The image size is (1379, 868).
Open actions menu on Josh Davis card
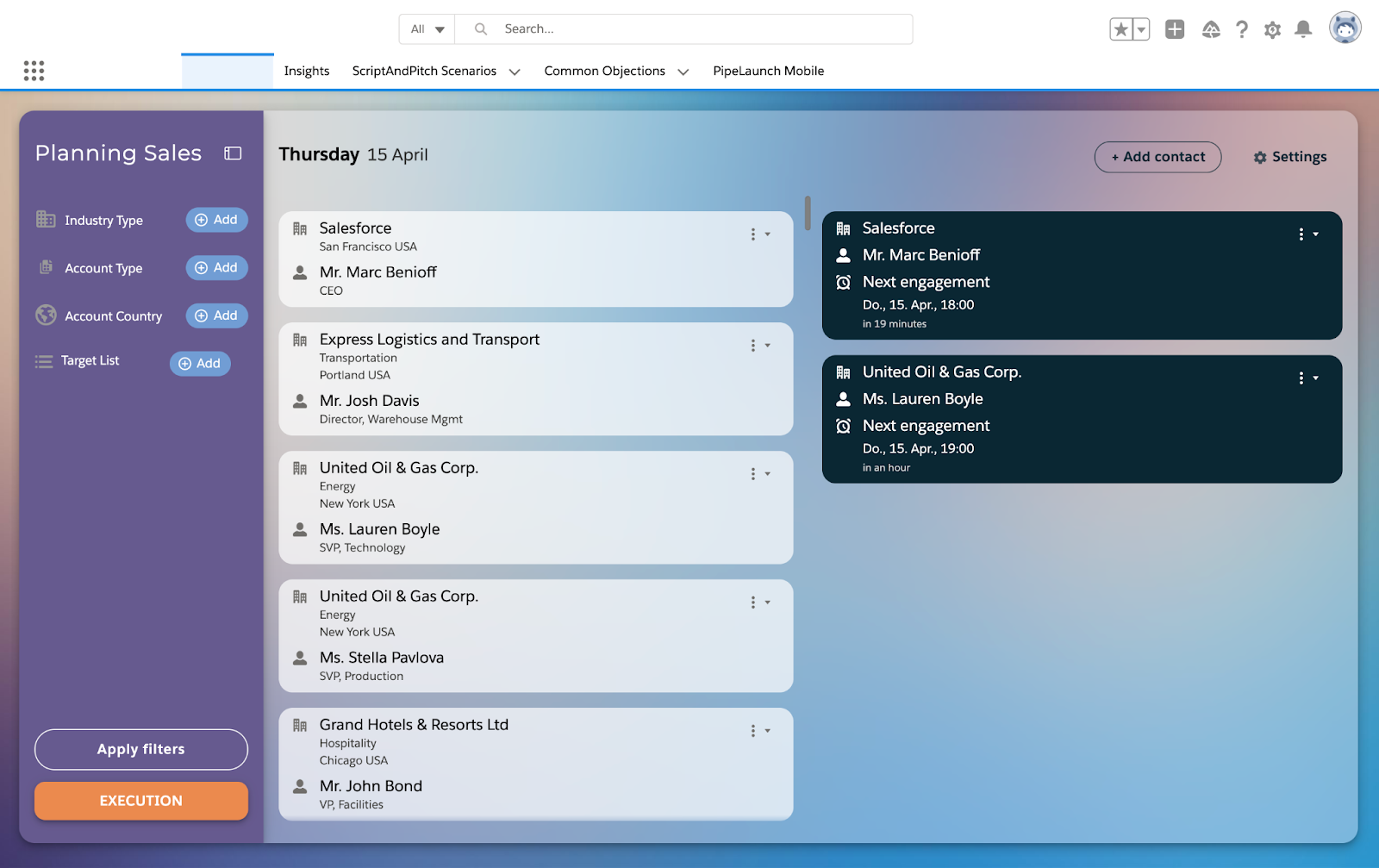pos(759,346)
